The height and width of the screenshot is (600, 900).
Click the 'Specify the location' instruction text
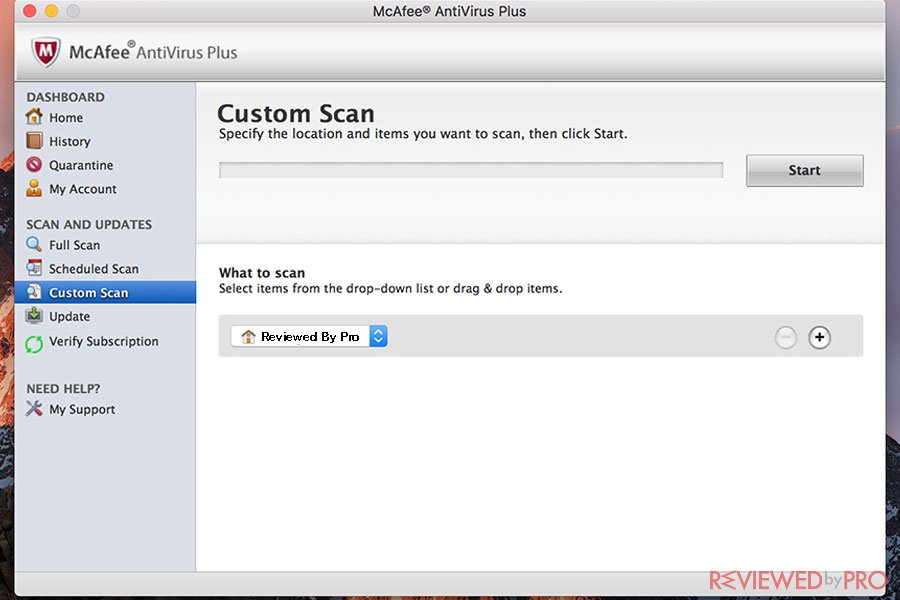[423, 134]
